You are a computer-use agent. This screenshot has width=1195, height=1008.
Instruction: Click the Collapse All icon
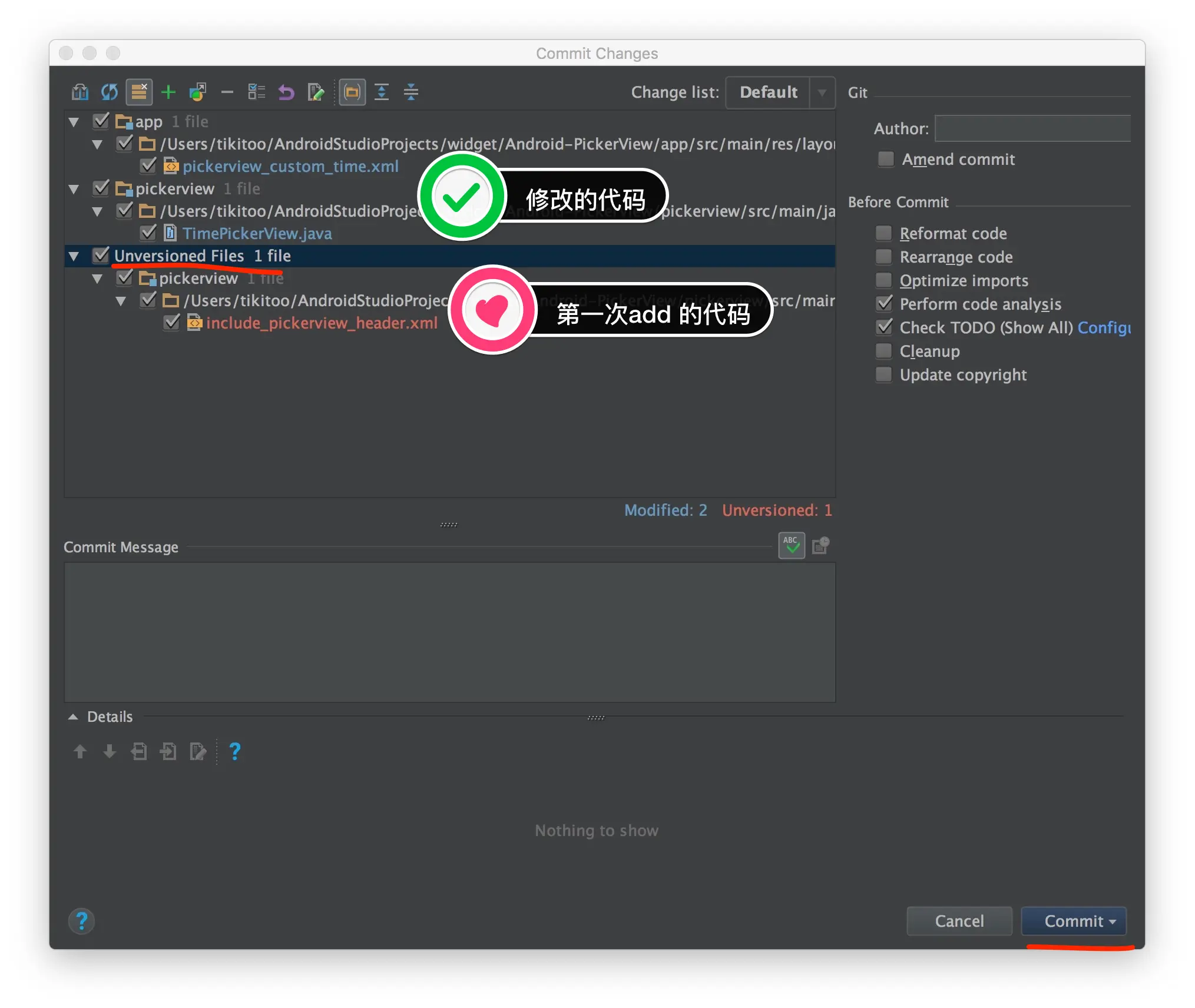[411, 92]
